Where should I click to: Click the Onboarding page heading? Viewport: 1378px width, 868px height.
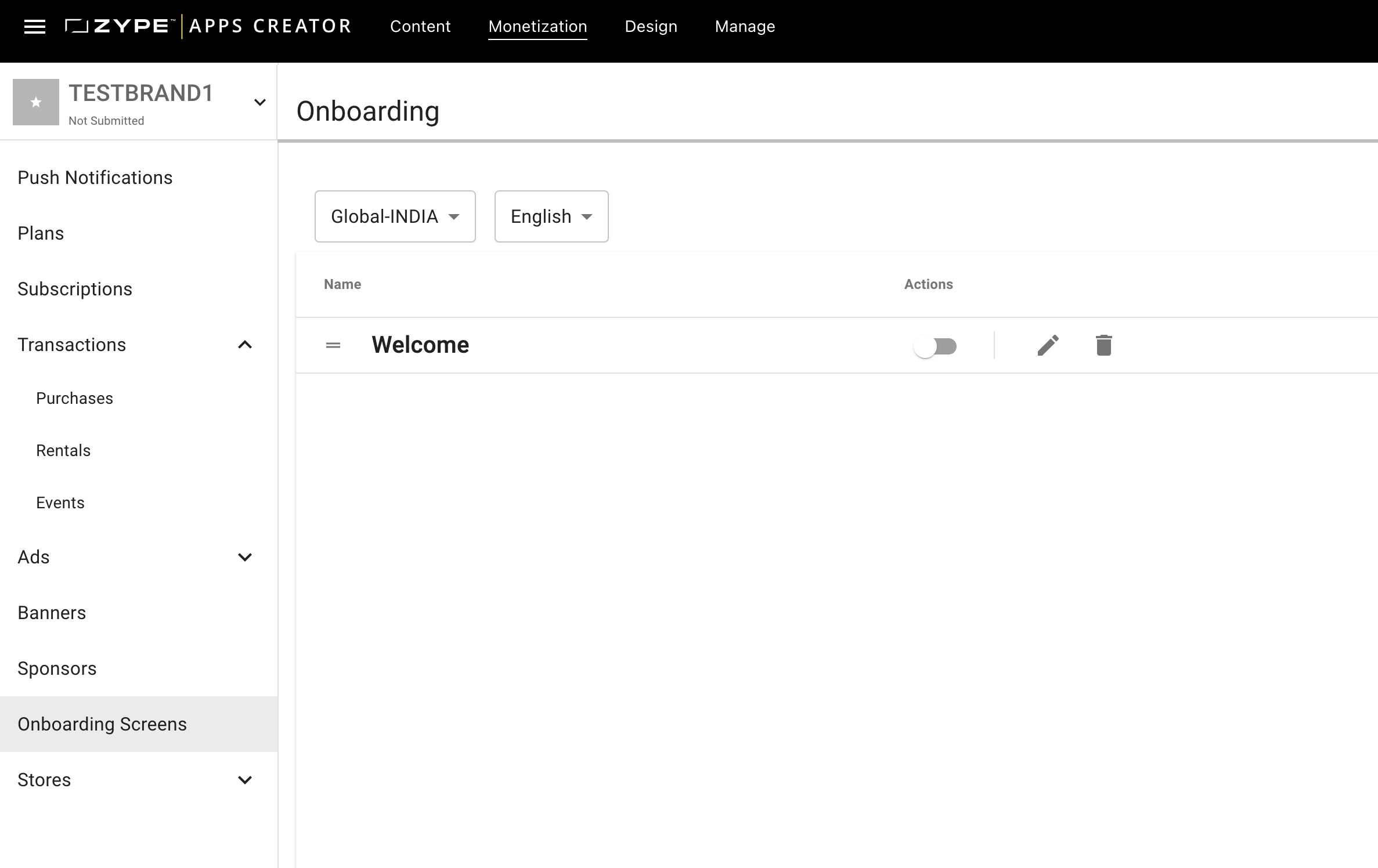[x=368, y=111]
